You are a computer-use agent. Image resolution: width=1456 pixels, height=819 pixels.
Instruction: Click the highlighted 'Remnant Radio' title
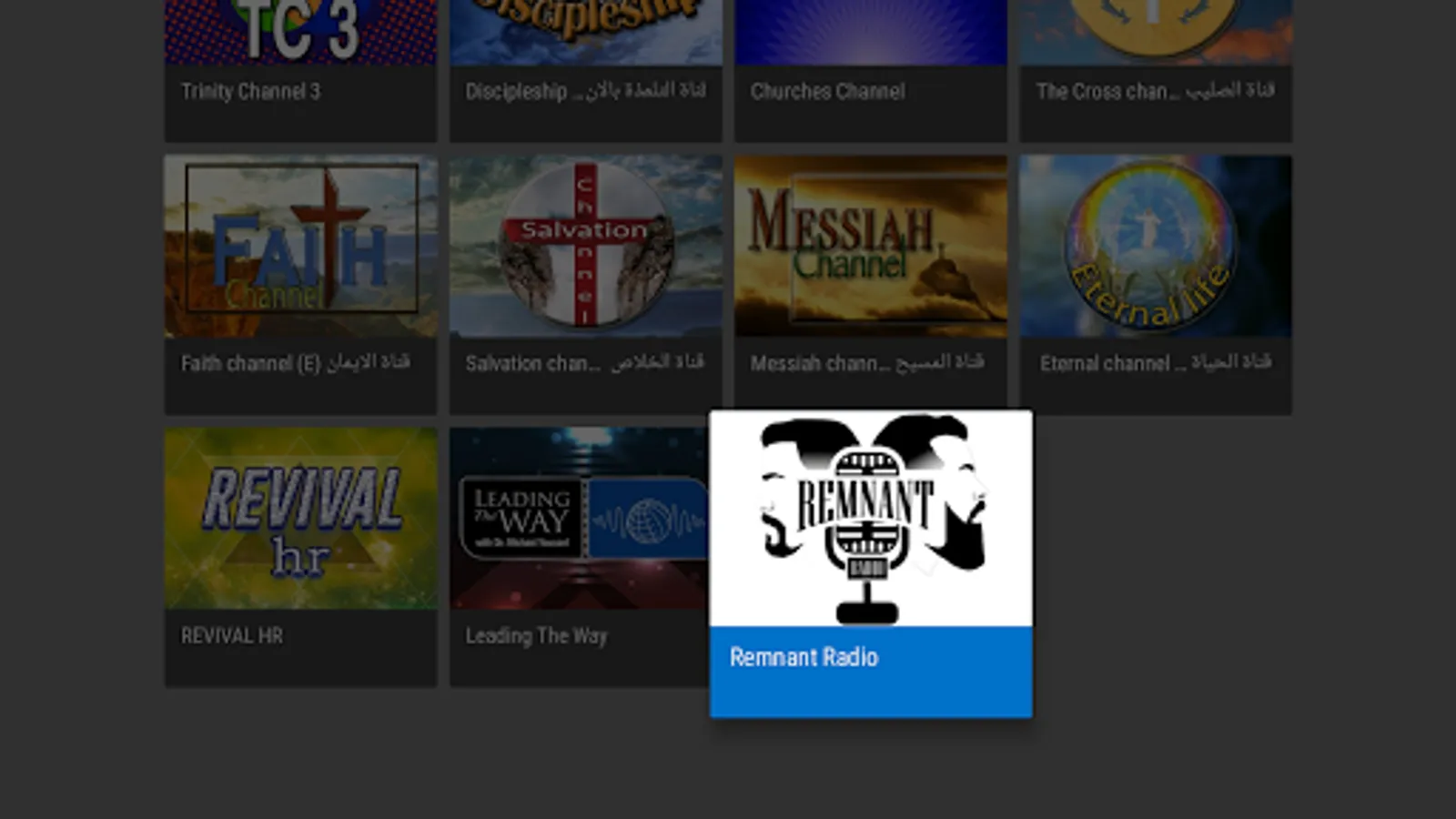(804, 657)
